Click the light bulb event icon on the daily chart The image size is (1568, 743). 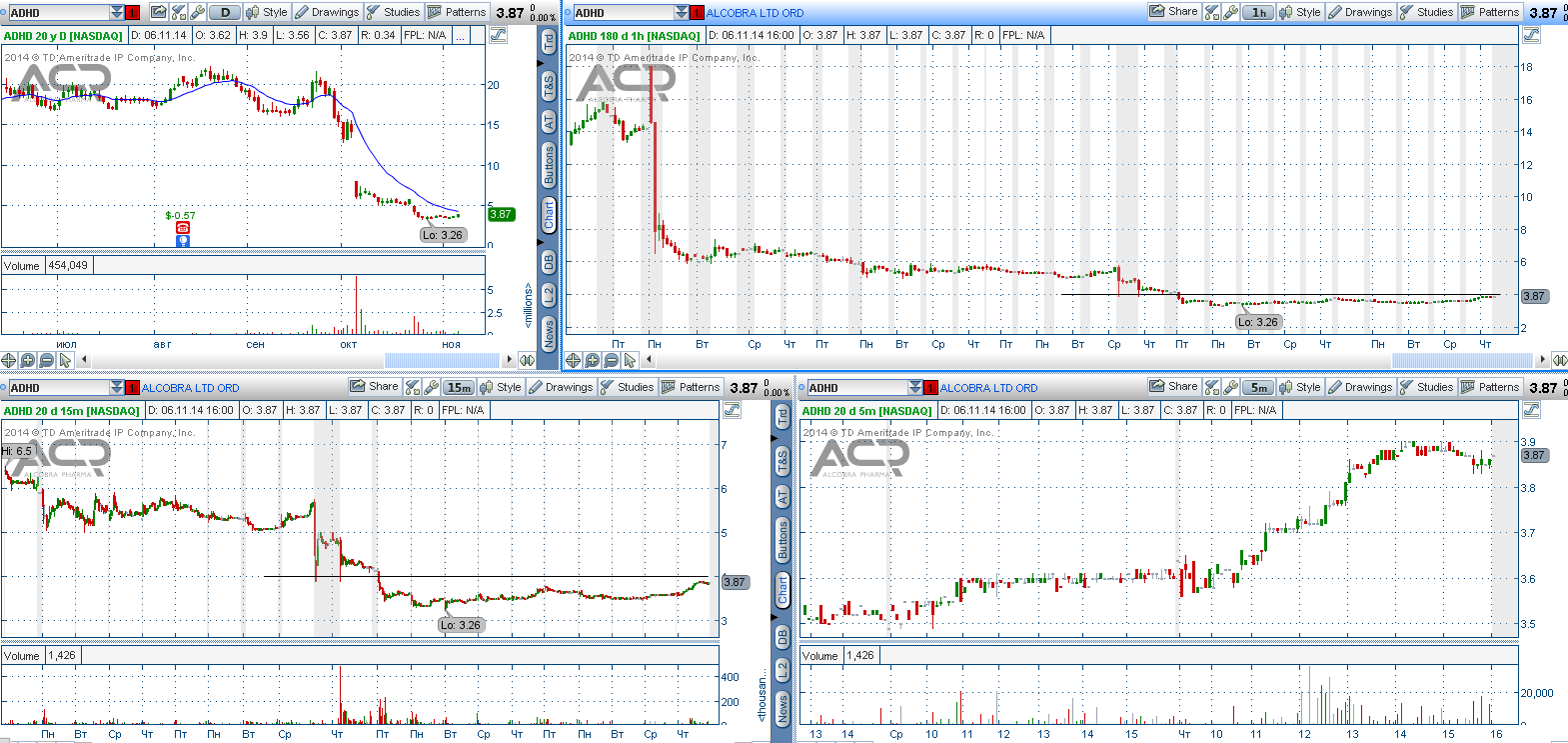[183, 241]
